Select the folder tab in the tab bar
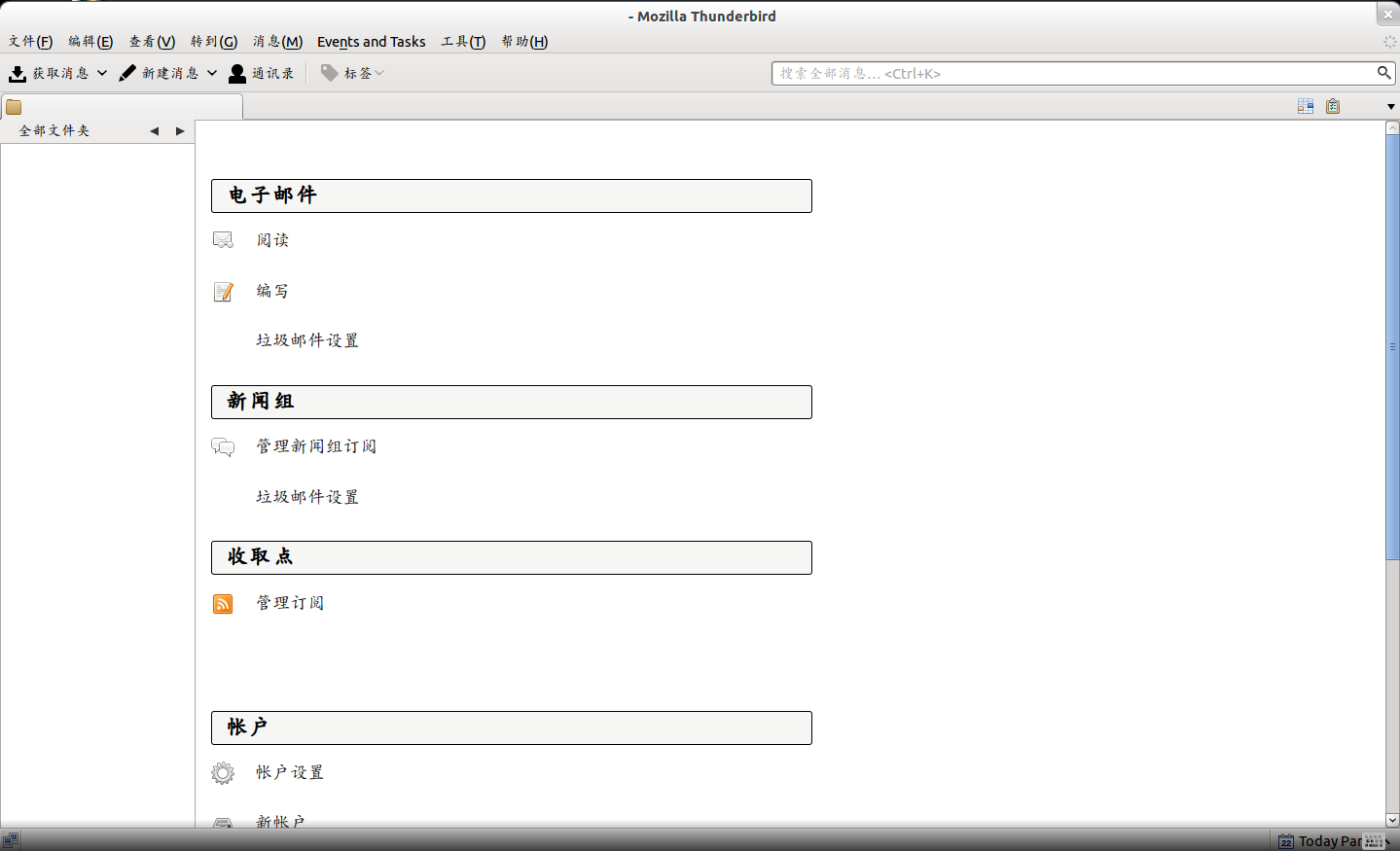Screen dimensions: 1400x851 point(122,107)
